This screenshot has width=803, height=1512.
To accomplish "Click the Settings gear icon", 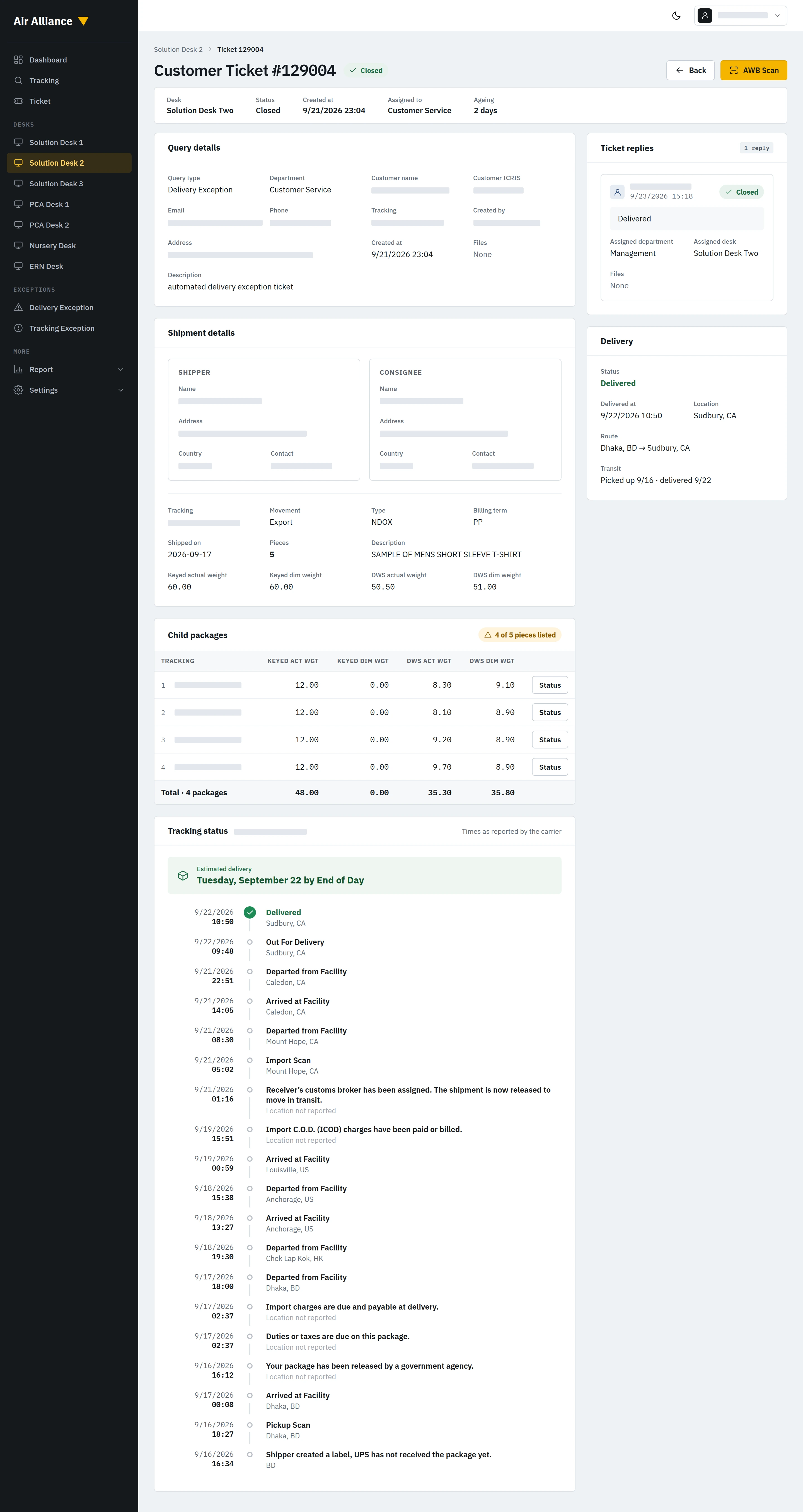I will tap(18, 390).
